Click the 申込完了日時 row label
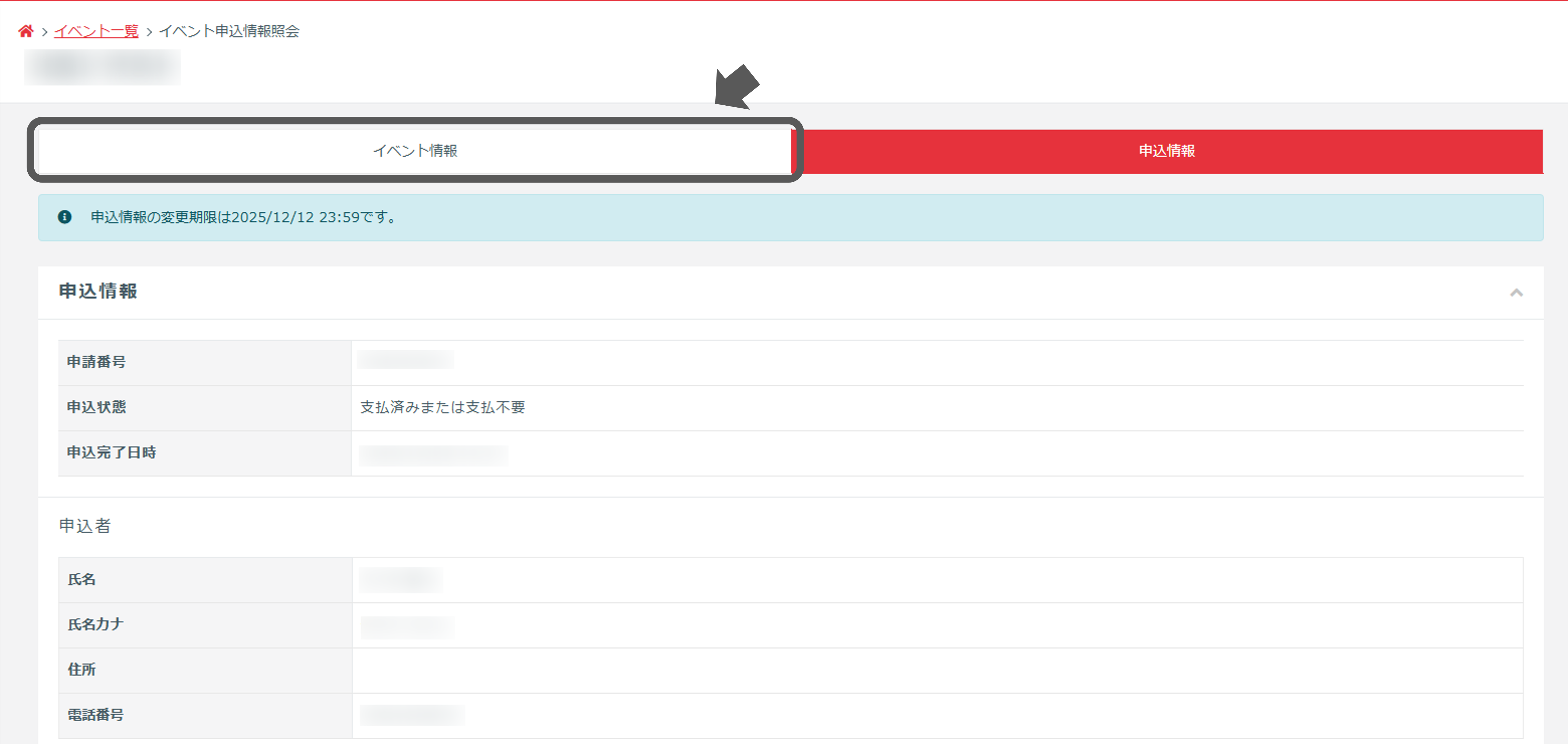1568x744 pixels. pyautogui.click(x=112, y=452)
